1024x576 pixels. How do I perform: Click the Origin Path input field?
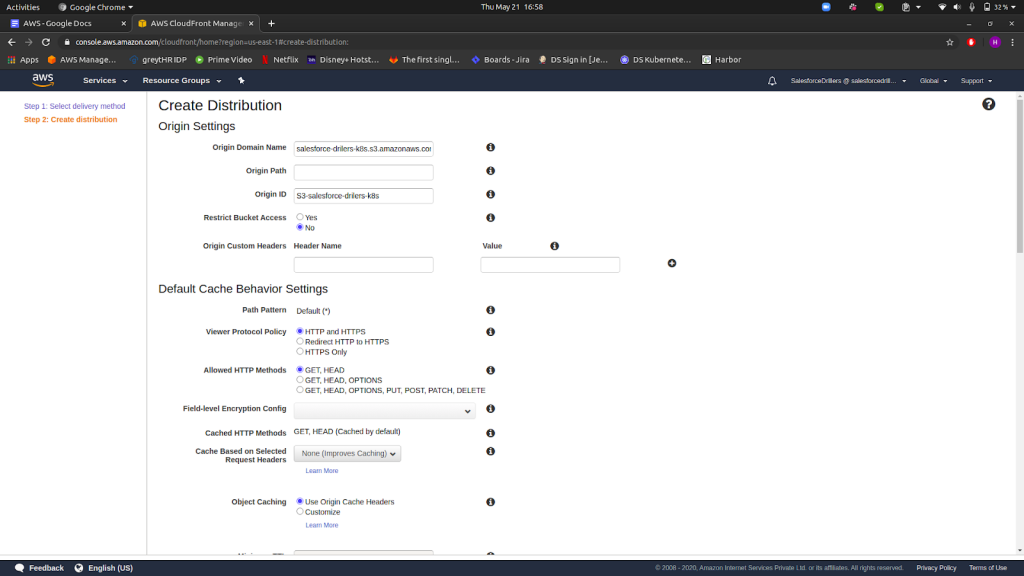click(363, 172)
